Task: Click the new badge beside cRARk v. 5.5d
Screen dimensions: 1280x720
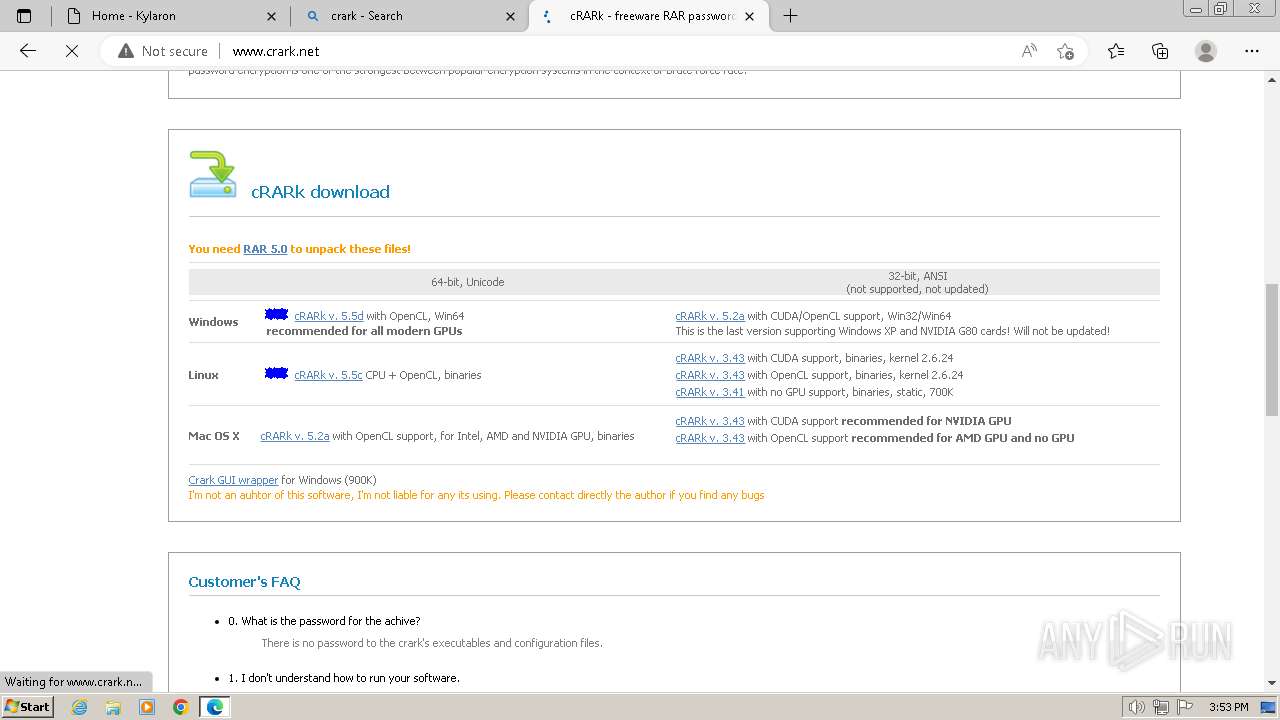Action: (x=277, y=314)
